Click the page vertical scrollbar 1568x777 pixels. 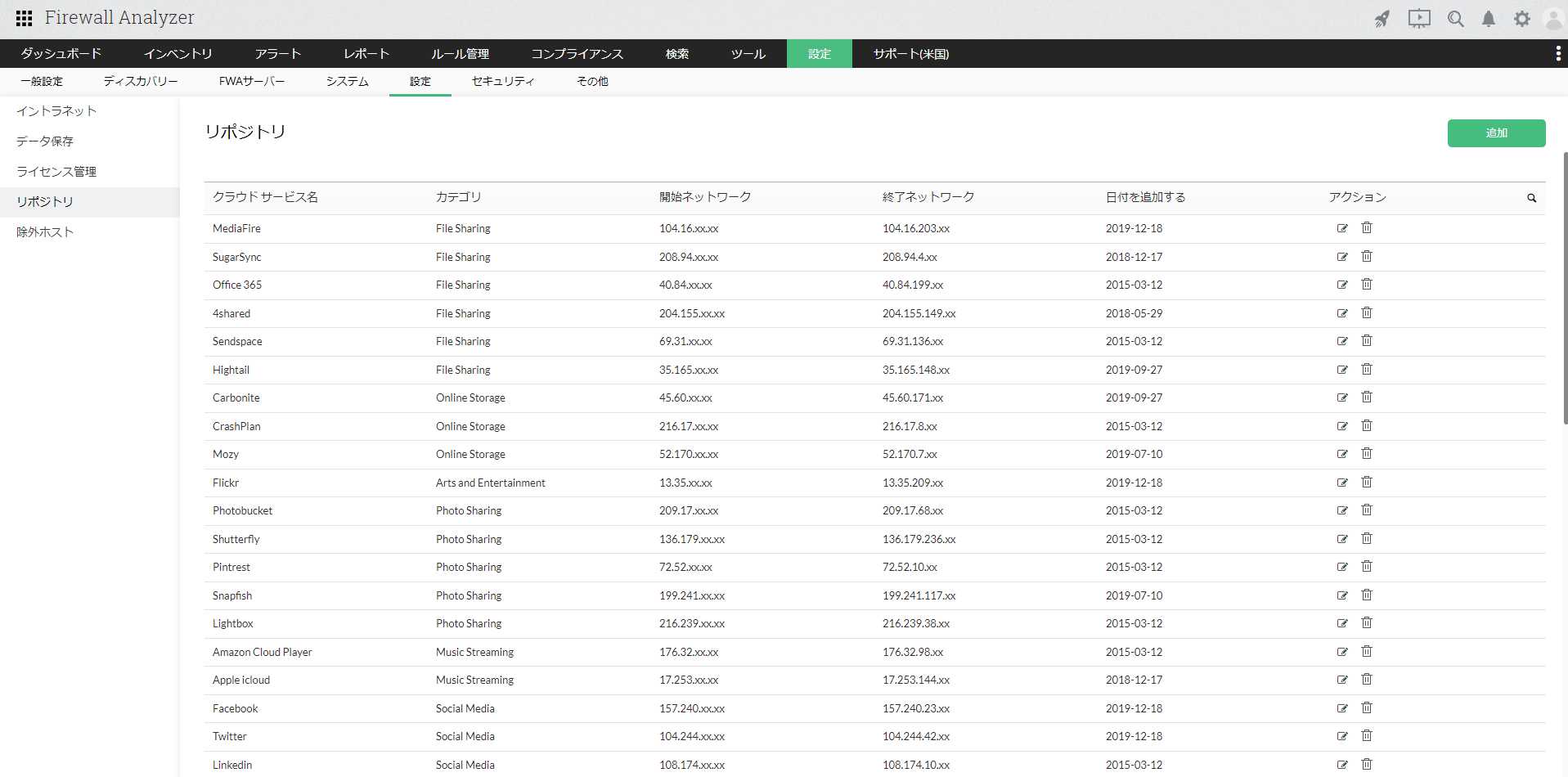click(x=1566, y=288)
